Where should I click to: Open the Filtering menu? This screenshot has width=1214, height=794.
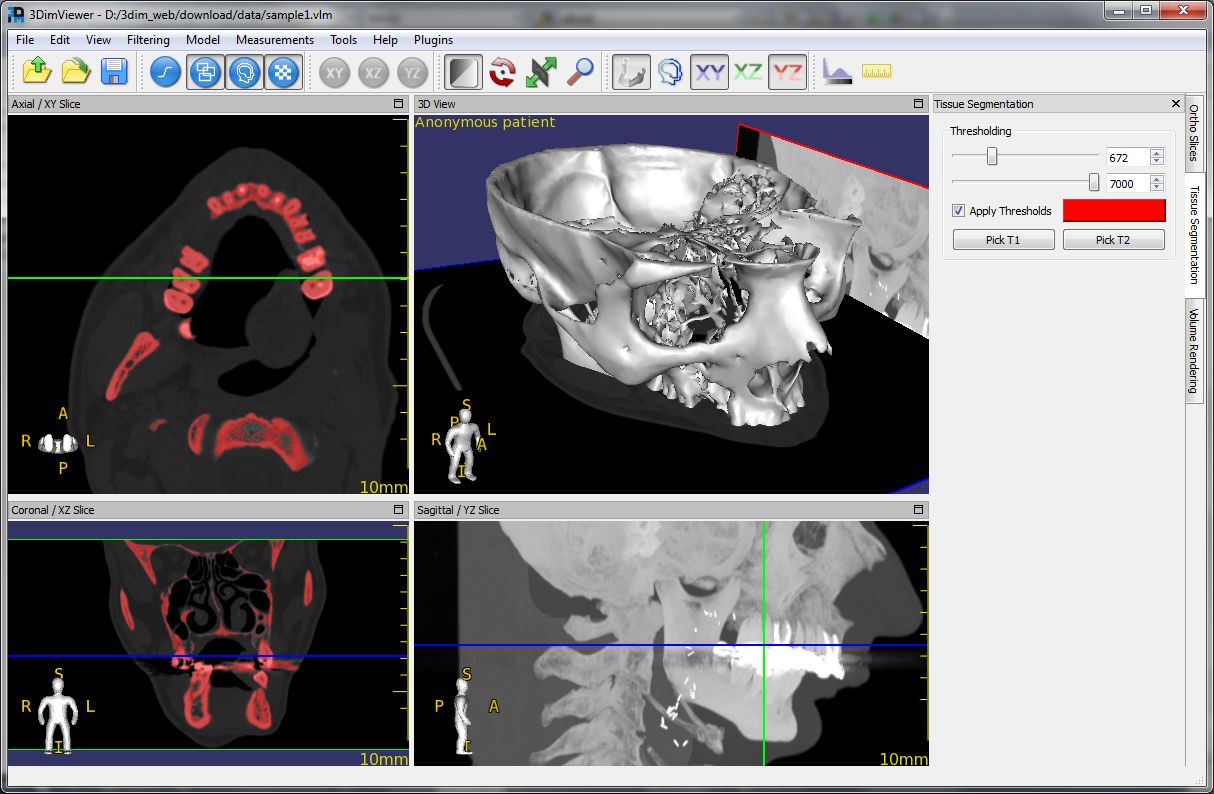click(148, 40)
